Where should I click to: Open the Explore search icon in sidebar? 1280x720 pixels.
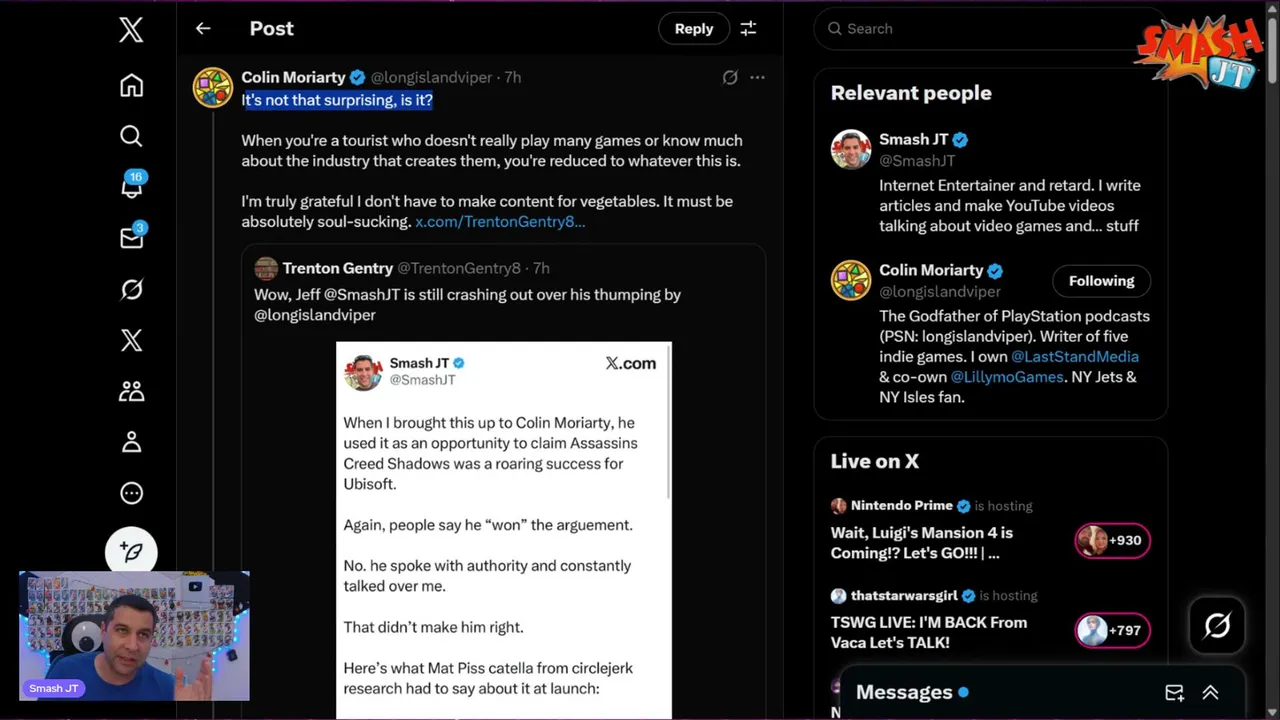tap(131, 136)
